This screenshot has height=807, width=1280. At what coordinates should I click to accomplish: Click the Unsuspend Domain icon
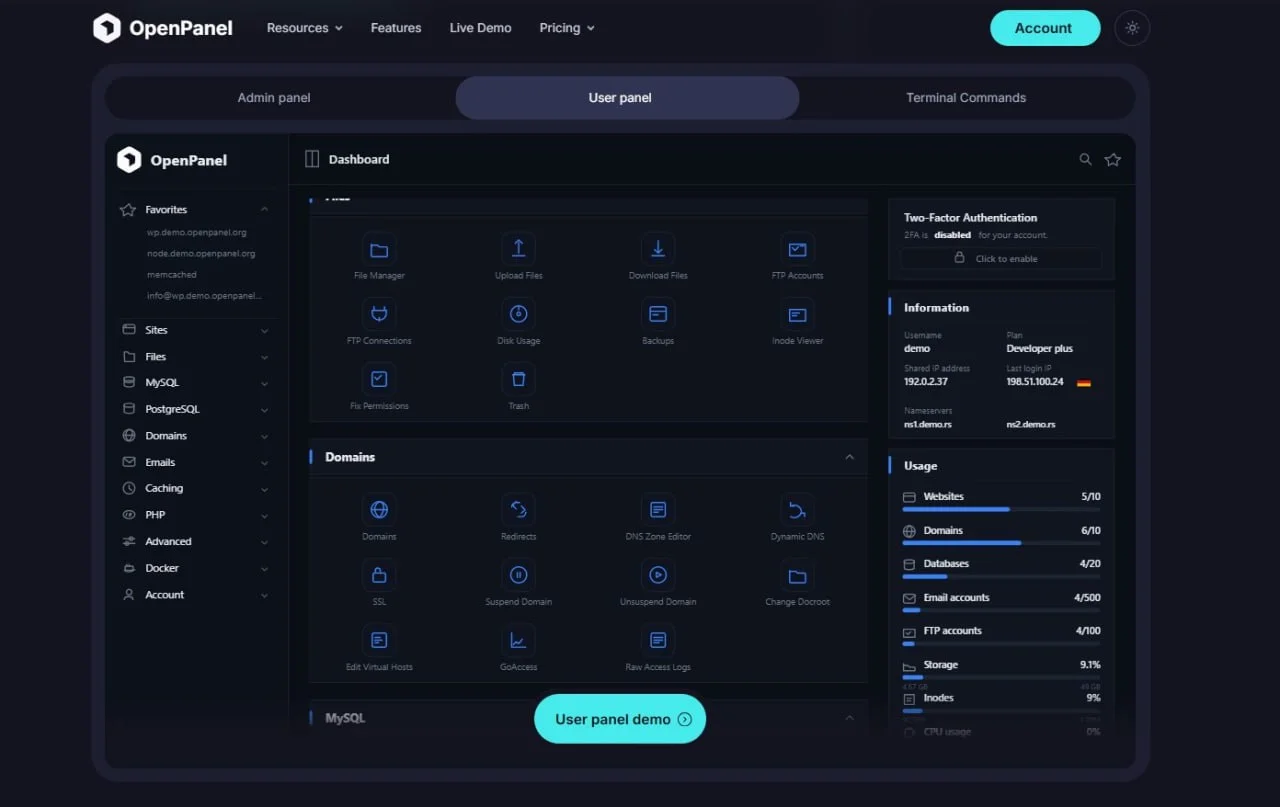658,575
